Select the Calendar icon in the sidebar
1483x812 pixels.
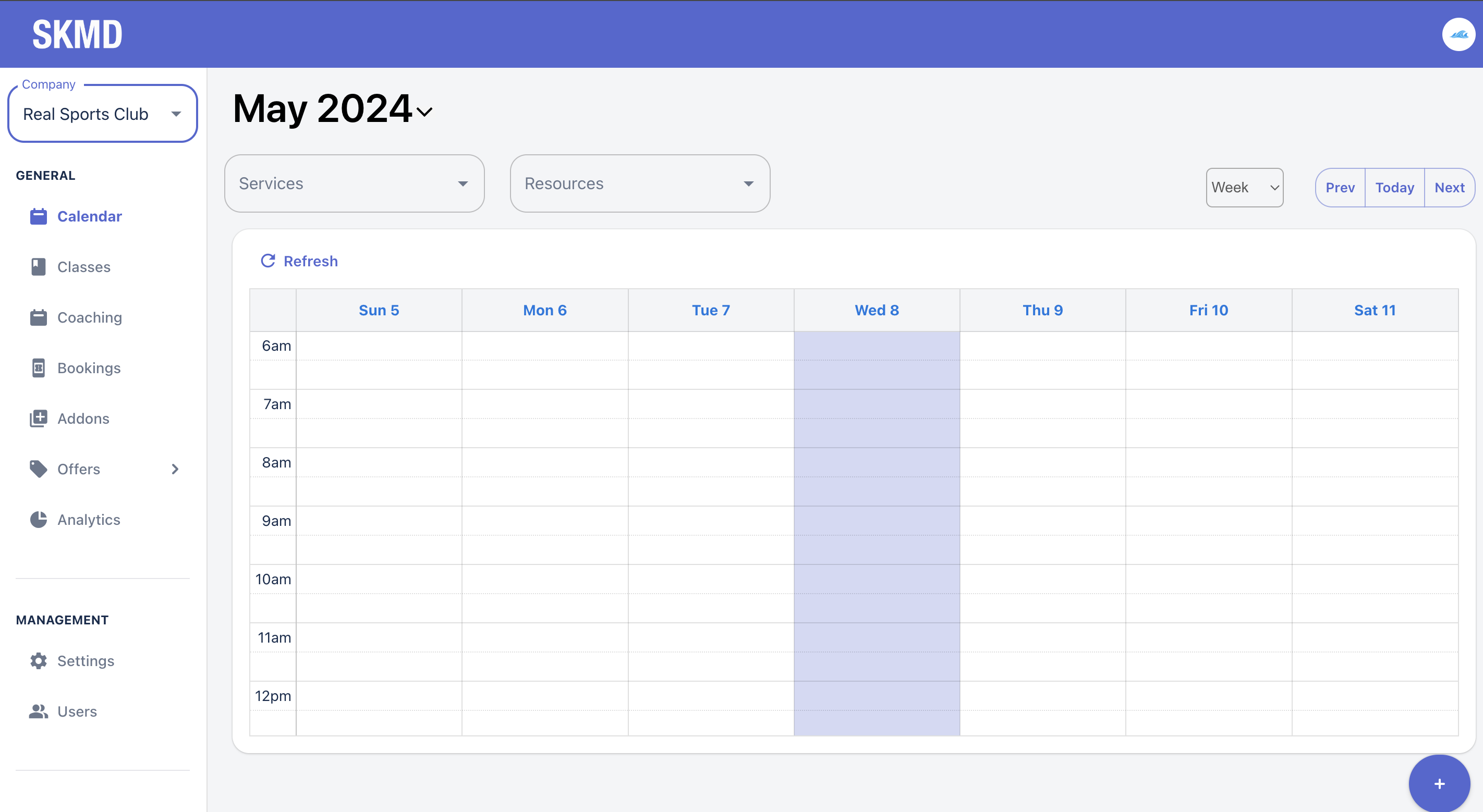[x=38, y=216]
